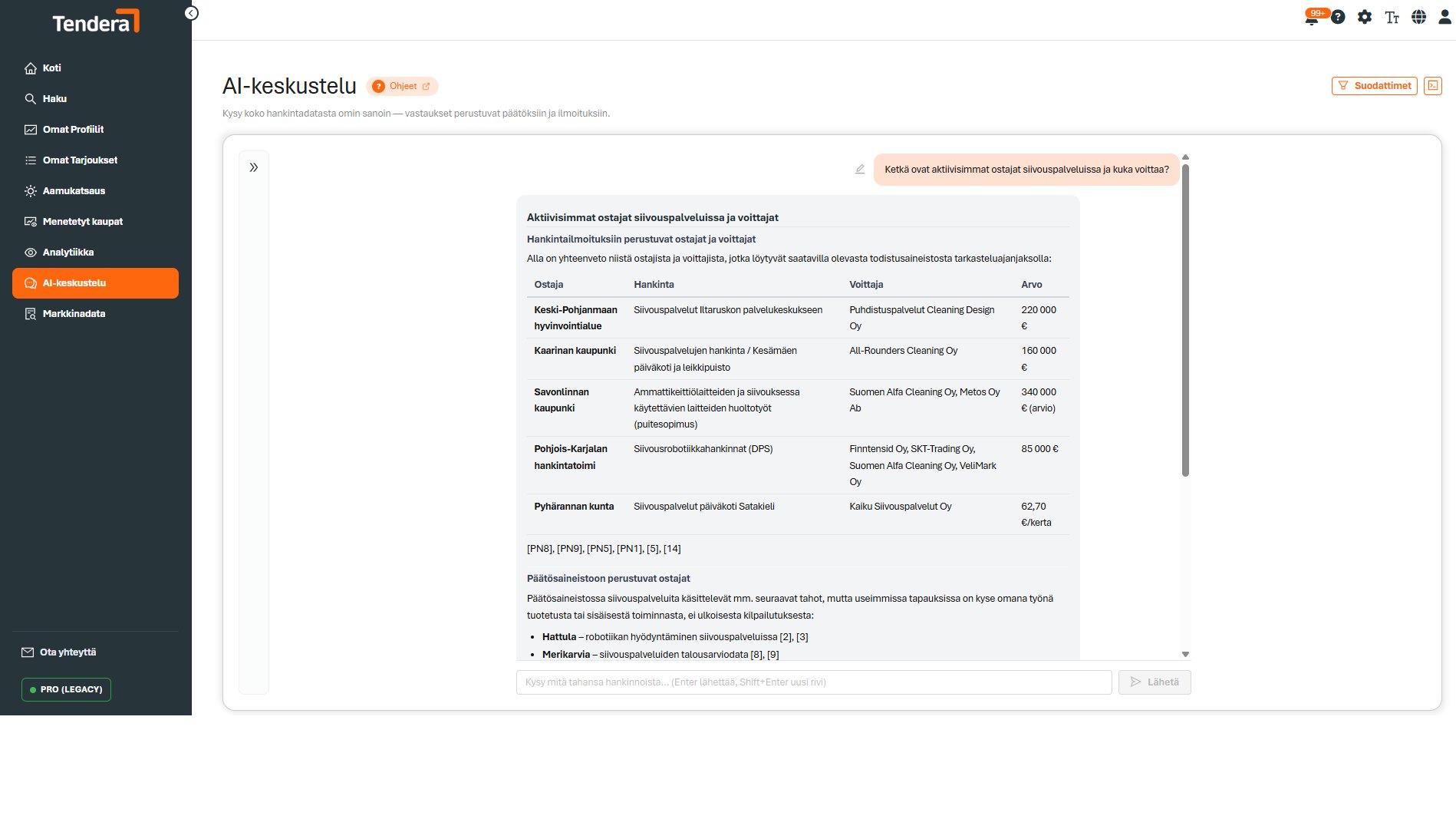Click the PRO (LEGACY) plan badge

[66, 689]
